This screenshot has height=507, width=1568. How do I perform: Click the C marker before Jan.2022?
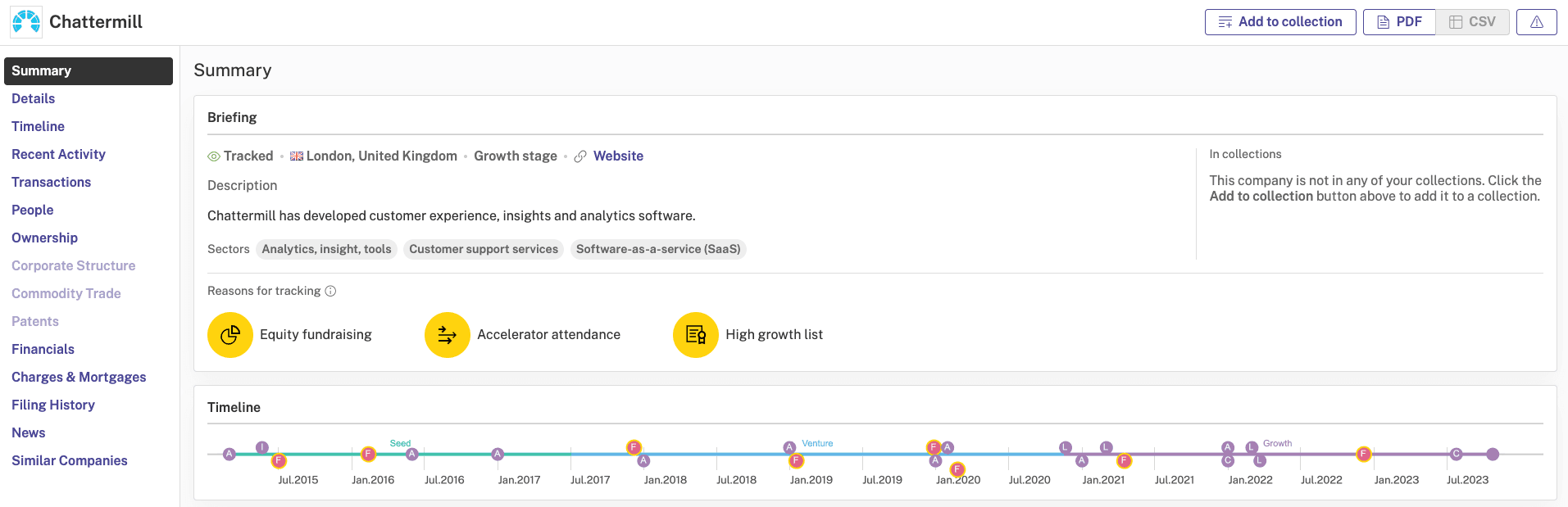coord(1228,461)
